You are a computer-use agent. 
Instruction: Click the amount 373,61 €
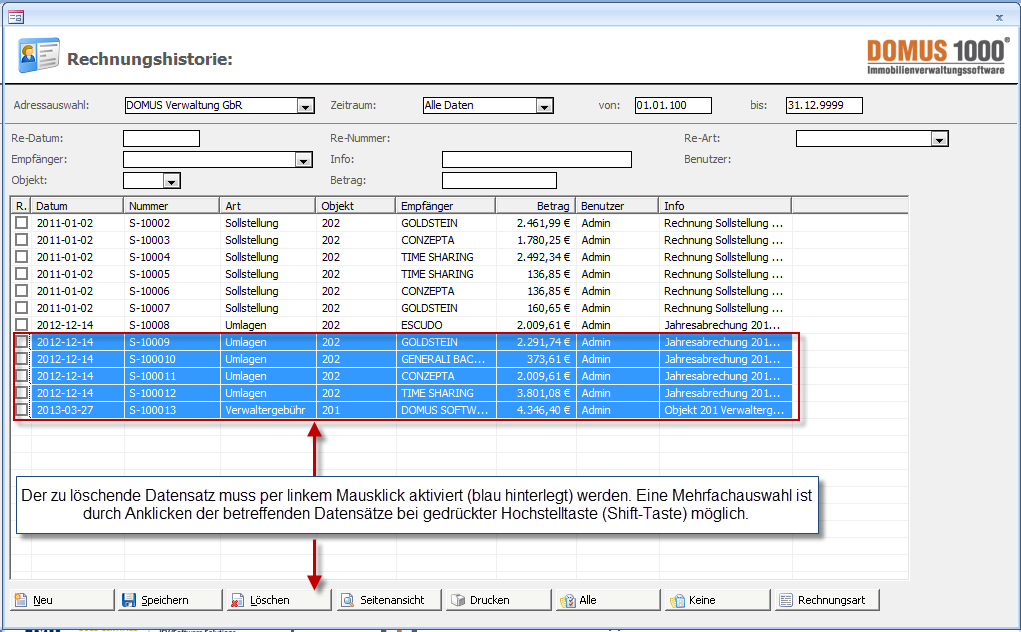coord(548,359)
